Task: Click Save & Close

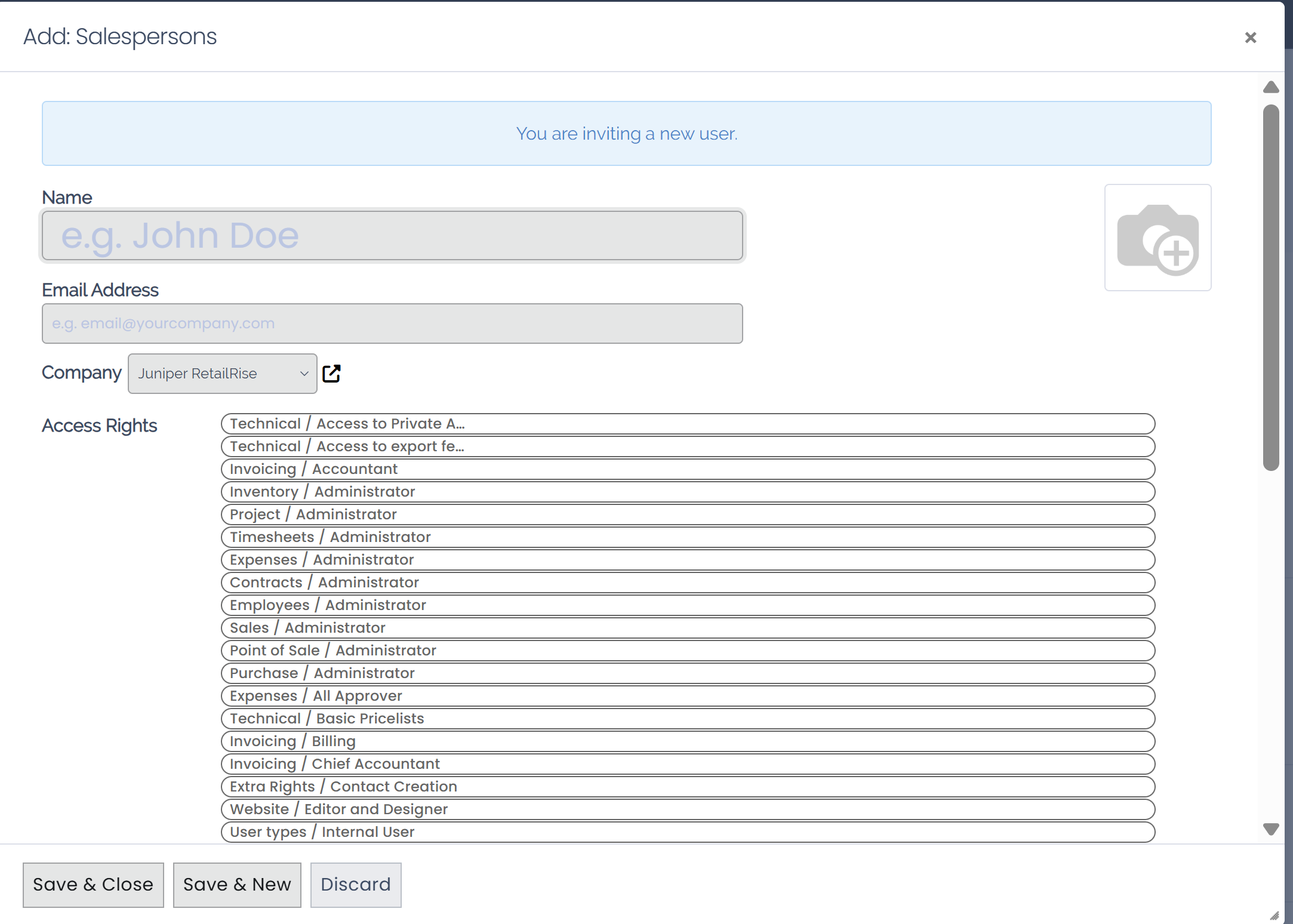Action: (93, 885)
